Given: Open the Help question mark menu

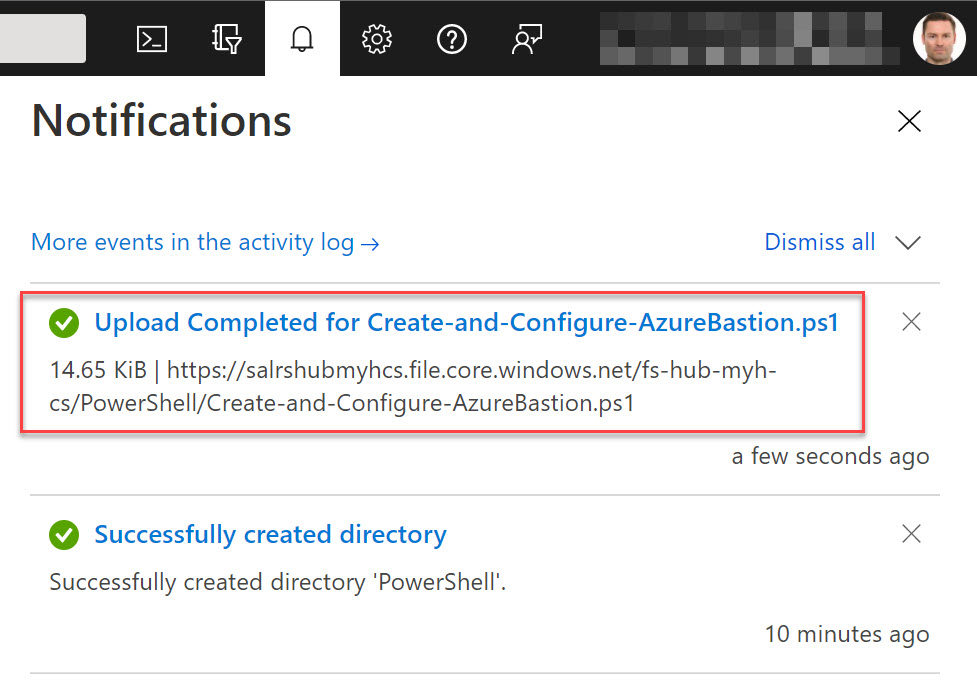Looking at the screenshot, I should click(x=451, y=38).
